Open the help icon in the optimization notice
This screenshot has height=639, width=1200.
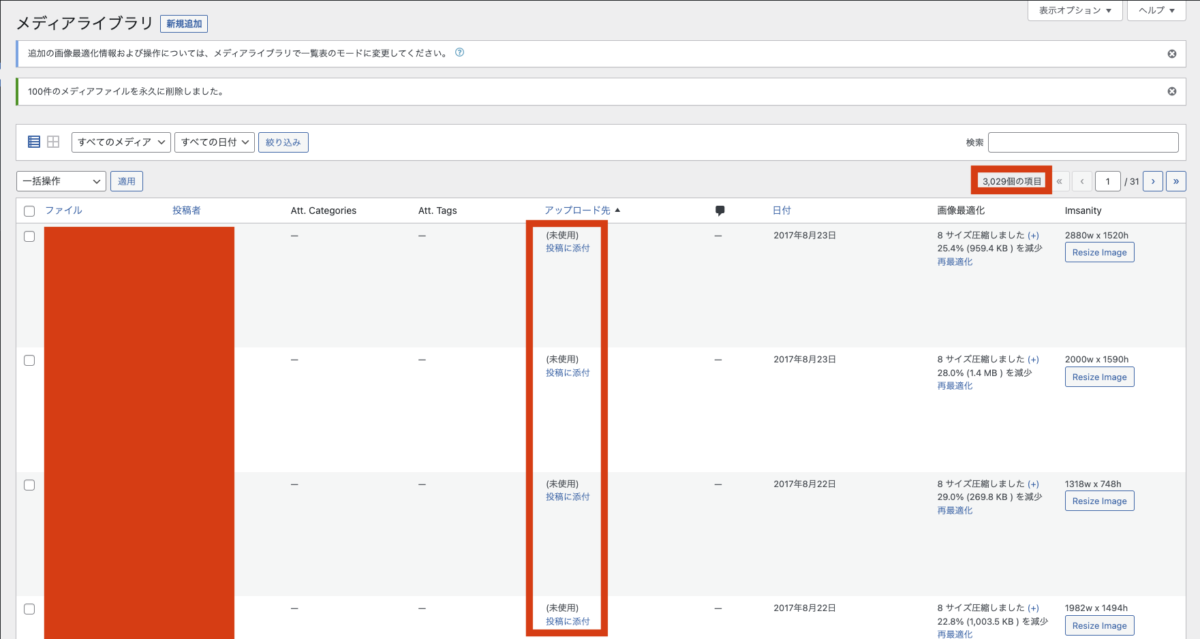459,53
